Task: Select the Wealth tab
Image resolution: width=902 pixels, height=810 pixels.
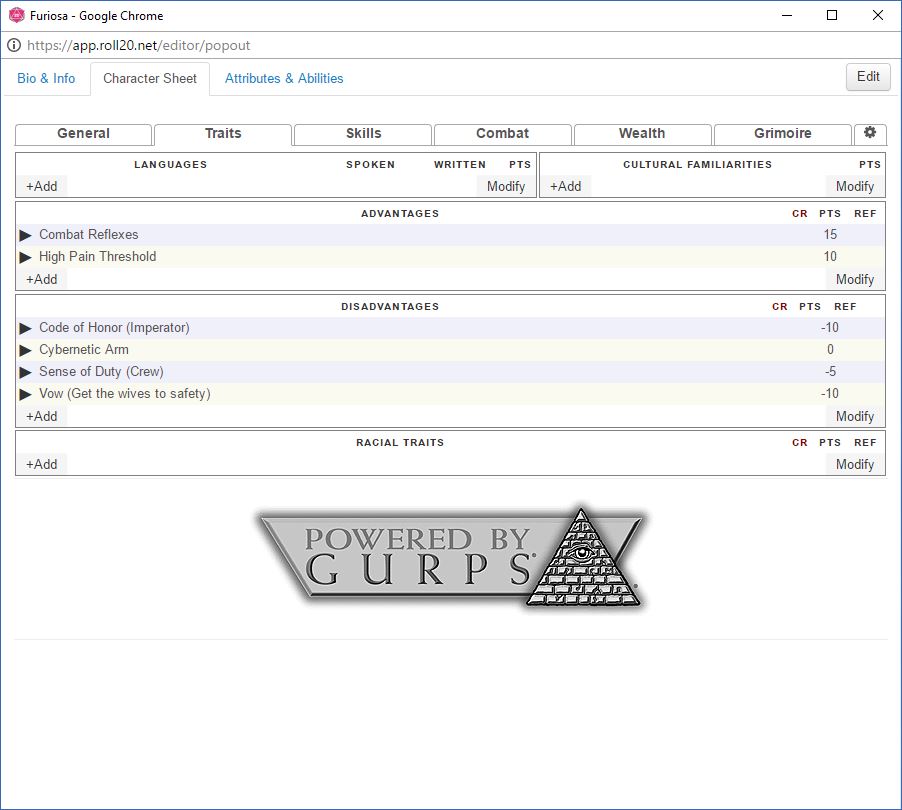Action: (x=642, y=133)
